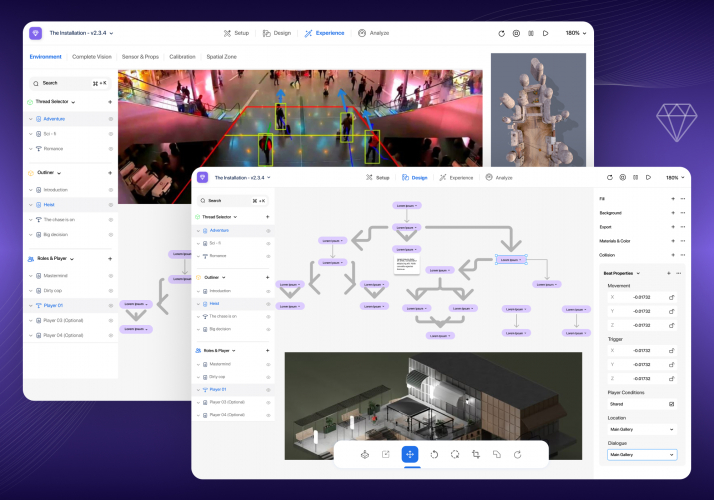Collapse the Beat Properties section
The image size is (714, 500).
(638, 273)
